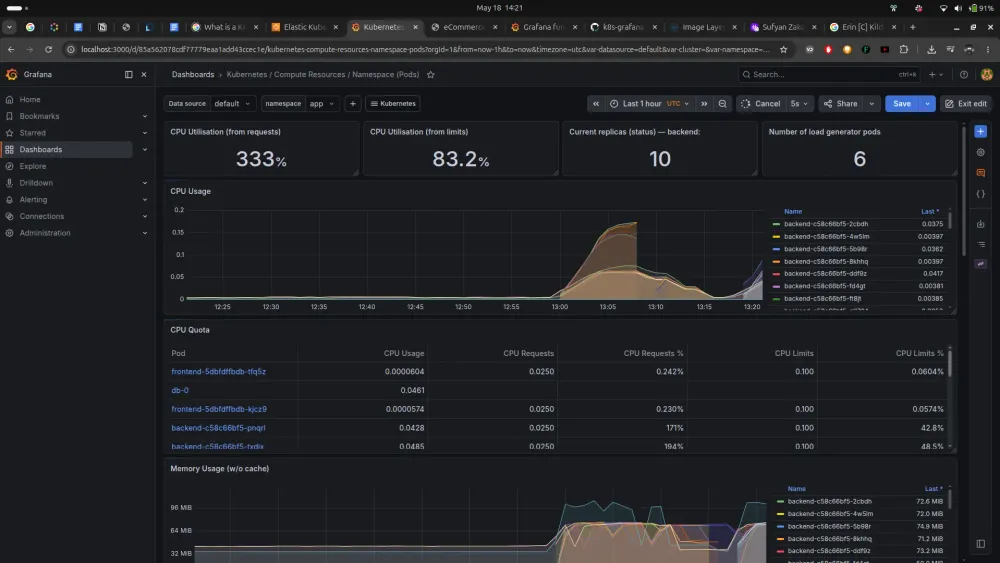This screenshot has width=1000, height=563.
Task: Undock the sidebar menu using the dock icon
Action: [x=129, y=75]
